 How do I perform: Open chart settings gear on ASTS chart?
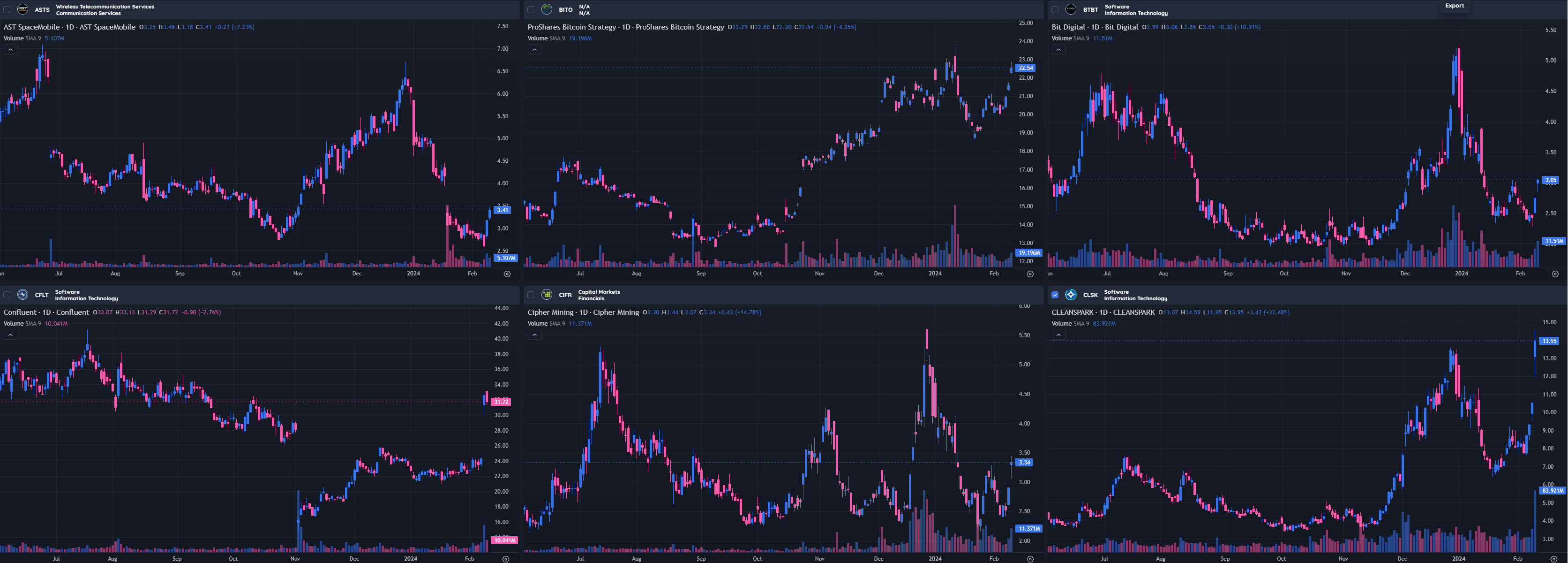(507, 274)
